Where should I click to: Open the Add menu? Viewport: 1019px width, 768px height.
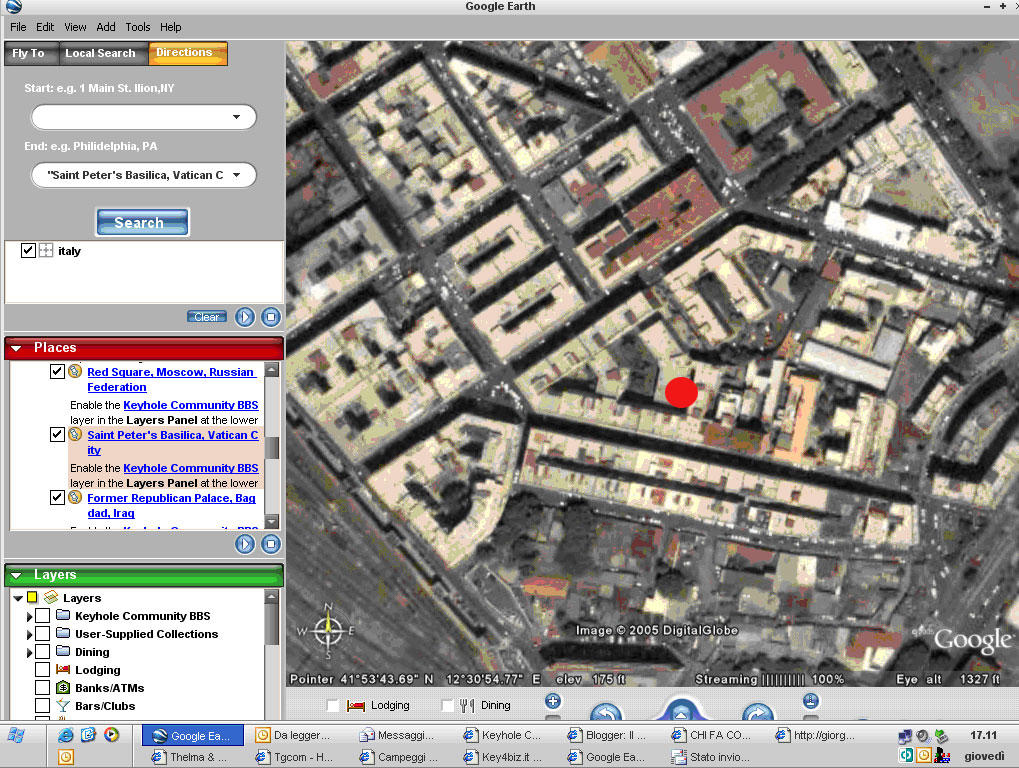[x=106, y=27]
